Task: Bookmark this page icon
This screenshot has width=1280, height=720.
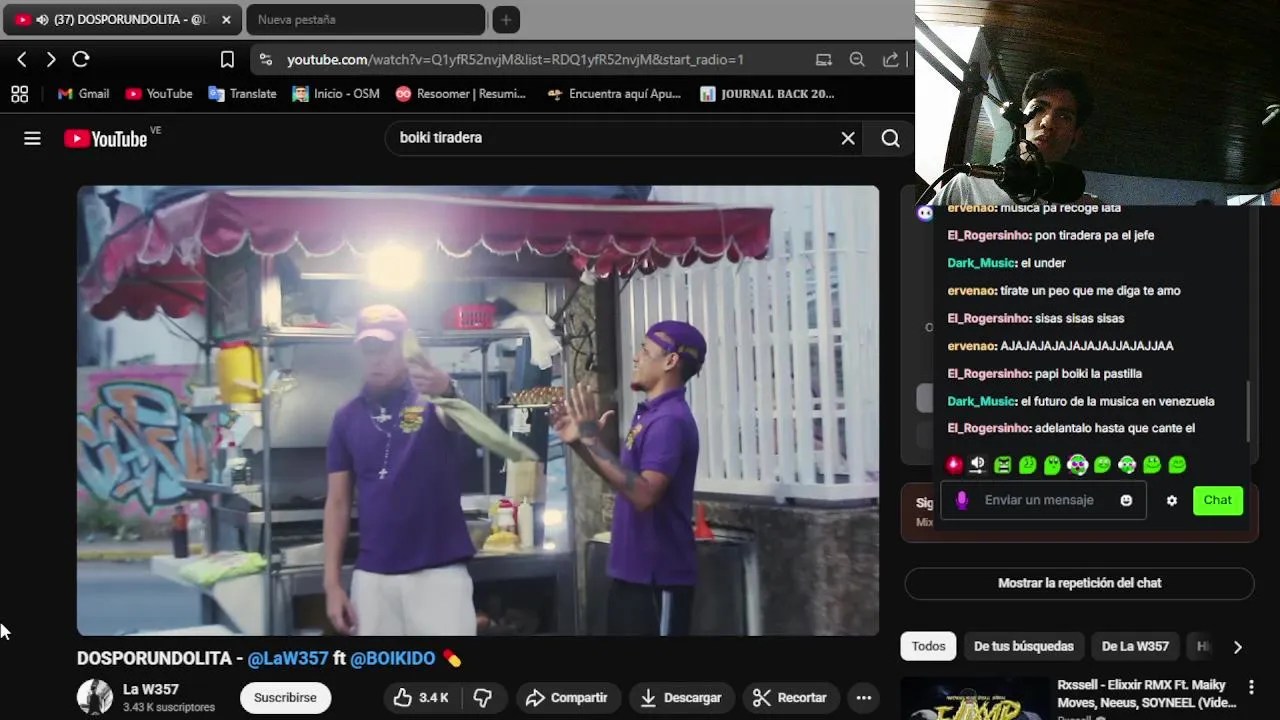Action: [227, 60]
